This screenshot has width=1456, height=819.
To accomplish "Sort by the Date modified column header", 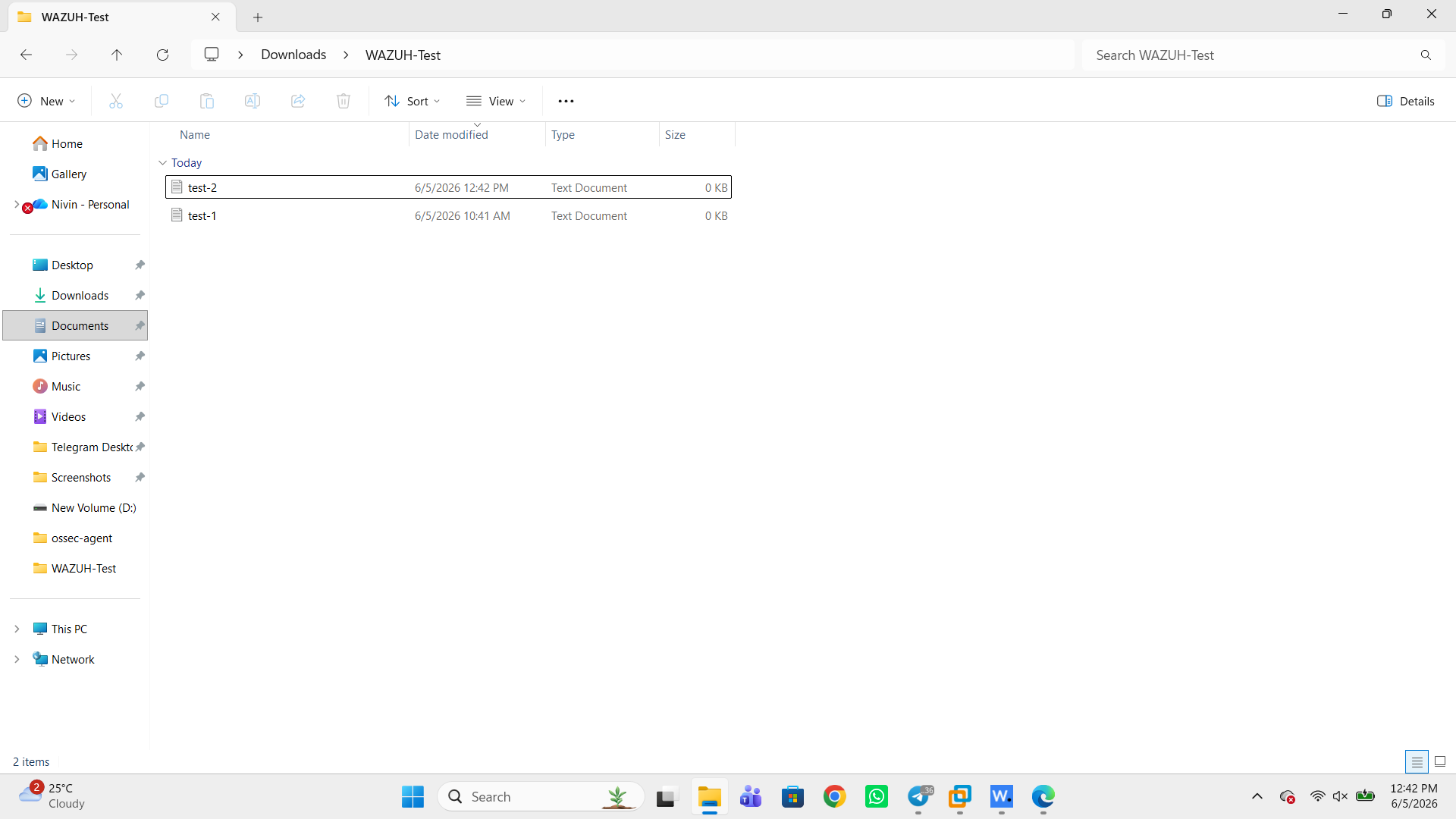I will 451,134.
